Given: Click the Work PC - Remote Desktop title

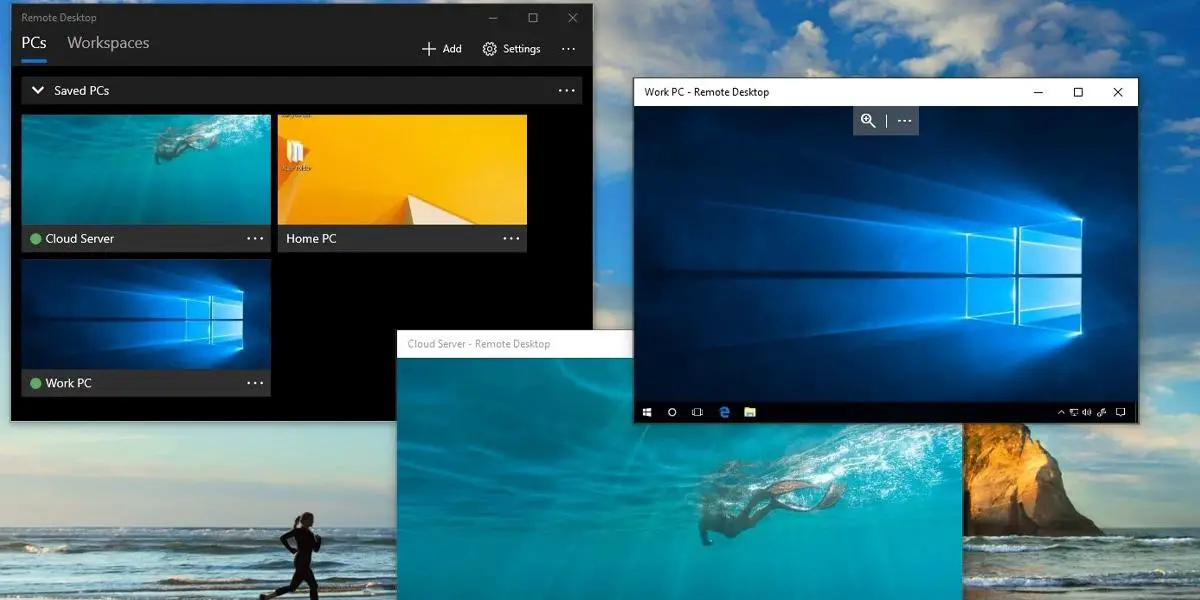Looking at the screenshot, I should [x=707, y=92].
